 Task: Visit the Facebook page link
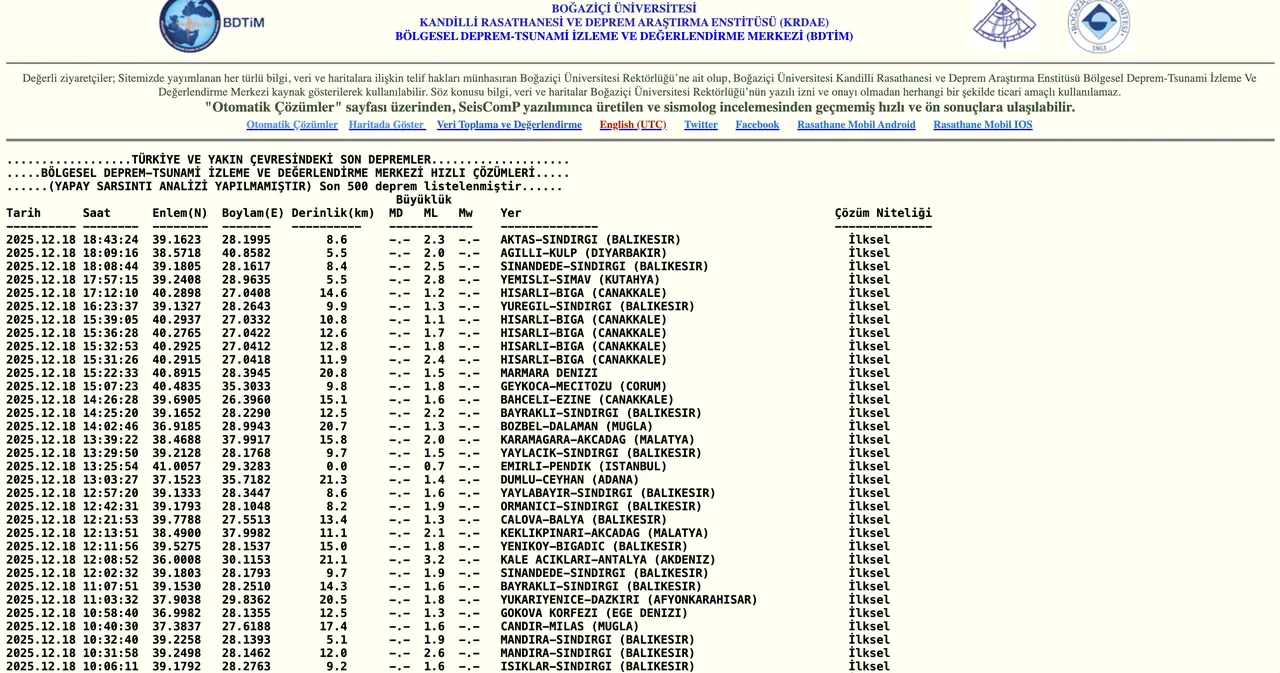[x=757, y=125]
